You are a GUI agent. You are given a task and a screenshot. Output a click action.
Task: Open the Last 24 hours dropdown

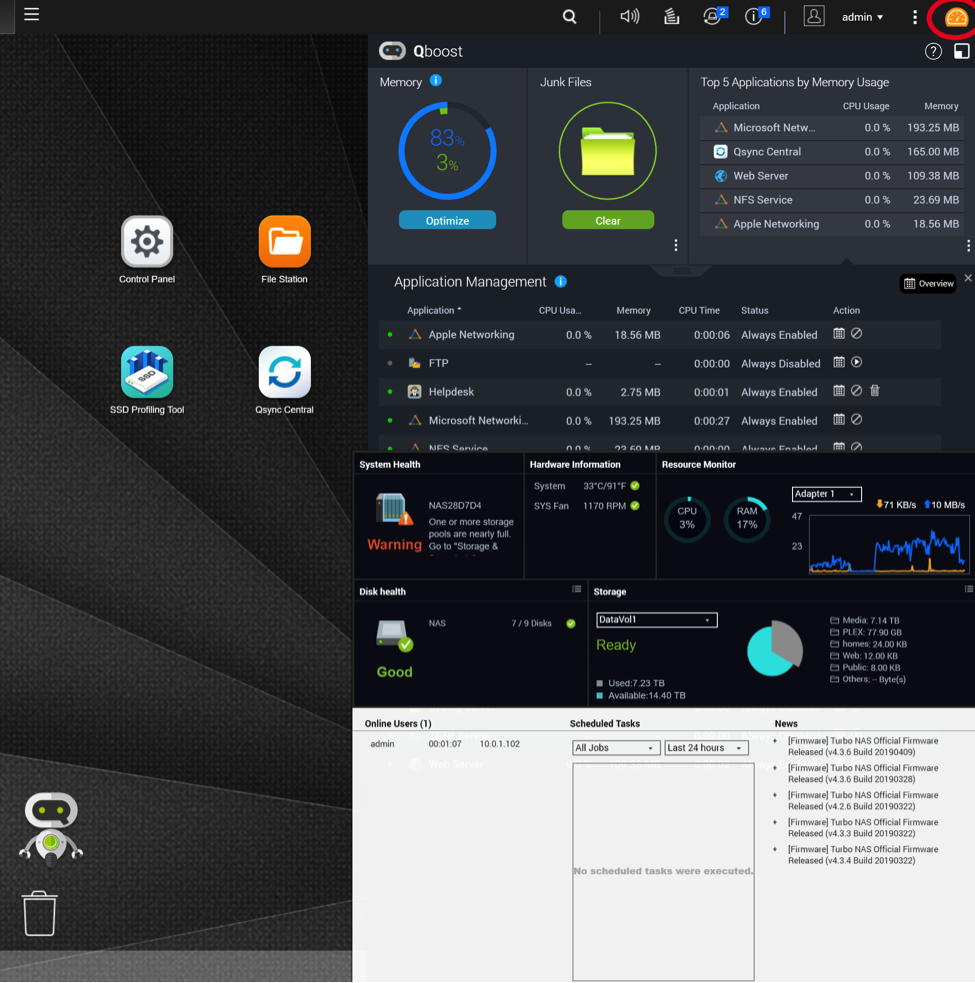tap(706, 748)
